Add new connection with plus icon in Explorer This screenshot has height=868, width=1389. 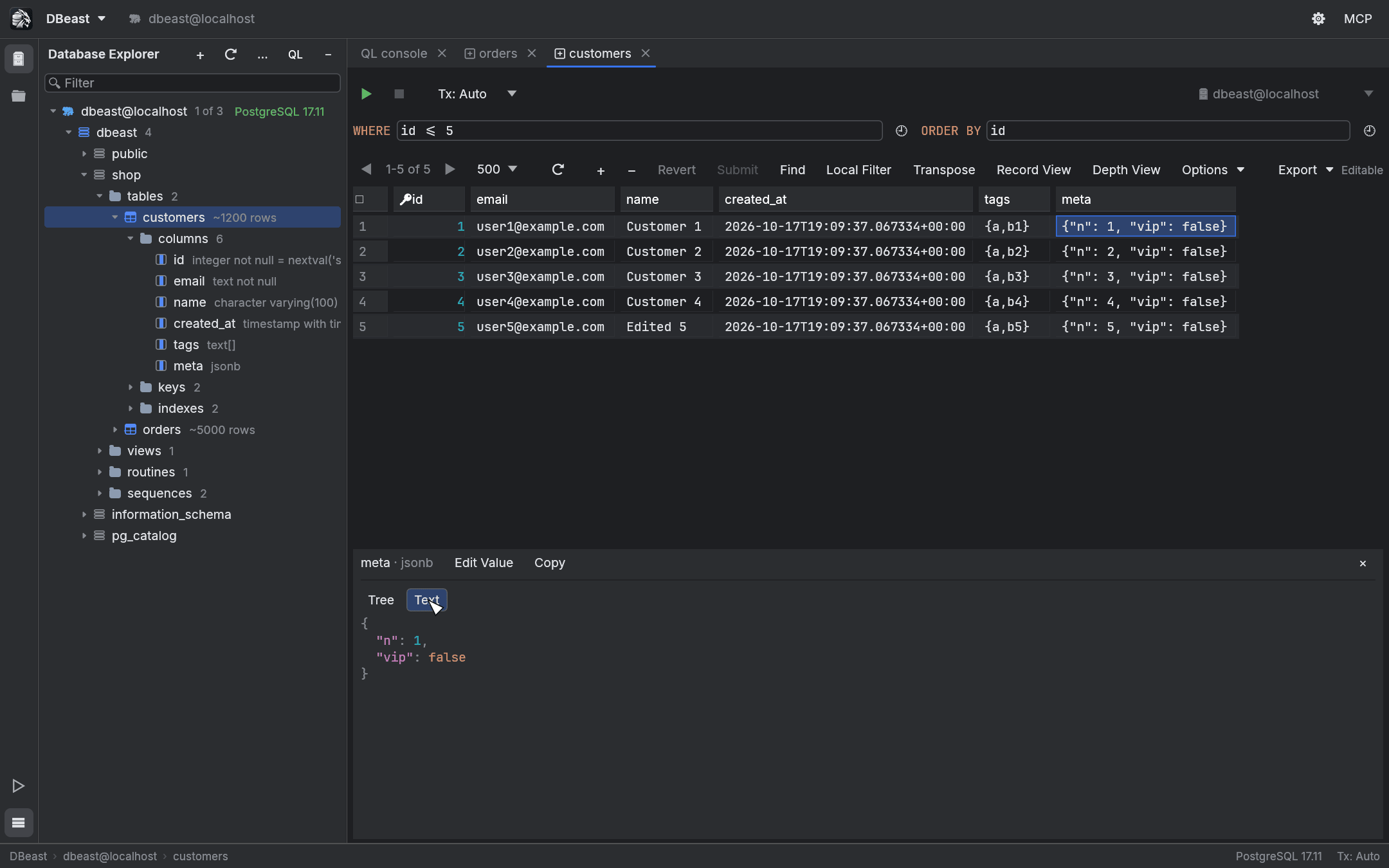click(200, 55)
